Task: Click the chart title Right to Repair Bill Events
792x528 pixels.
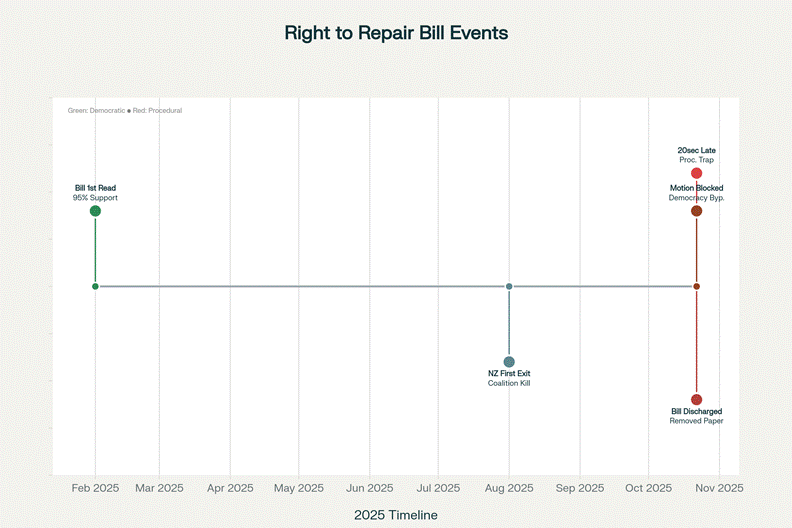Action: pyautogui.click(x=396, y=33)
